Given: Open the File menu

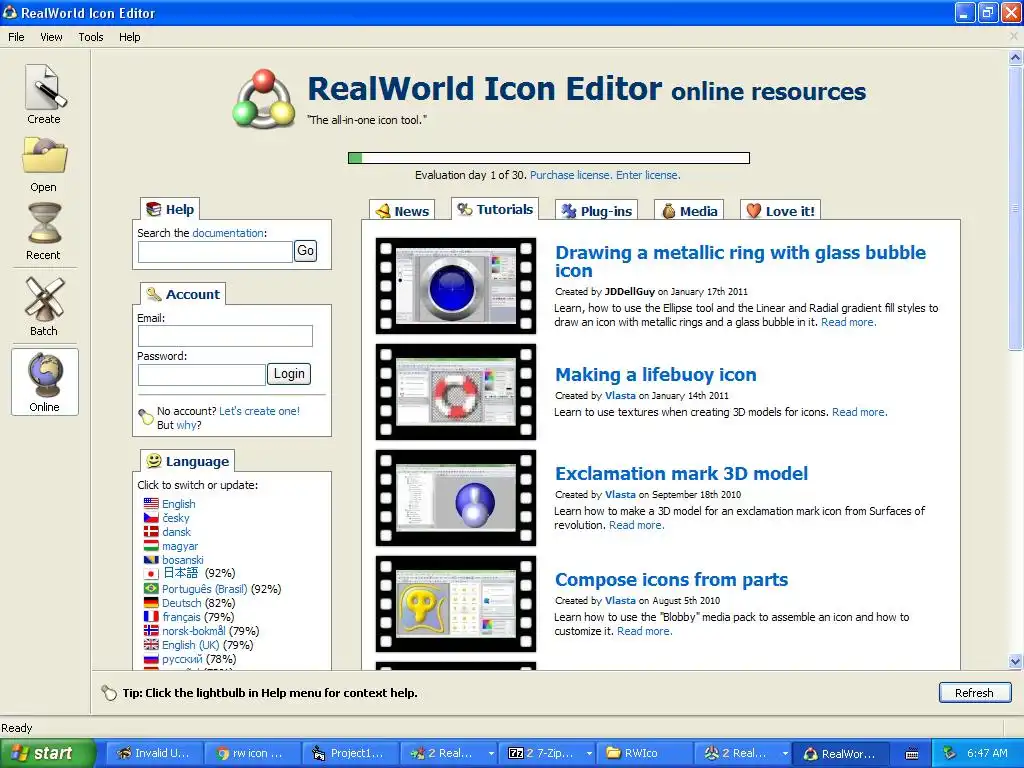Looking at the screenshot, I should 16,37.
